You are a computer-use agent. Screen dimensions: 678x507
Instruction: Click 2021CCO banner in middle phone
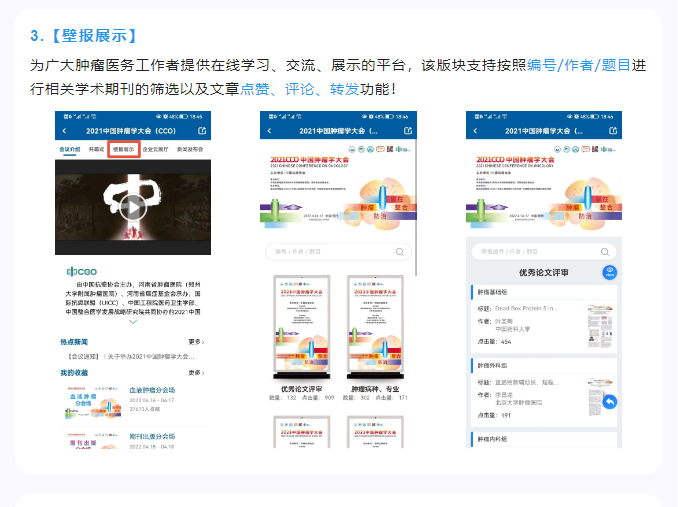point(338,190)
